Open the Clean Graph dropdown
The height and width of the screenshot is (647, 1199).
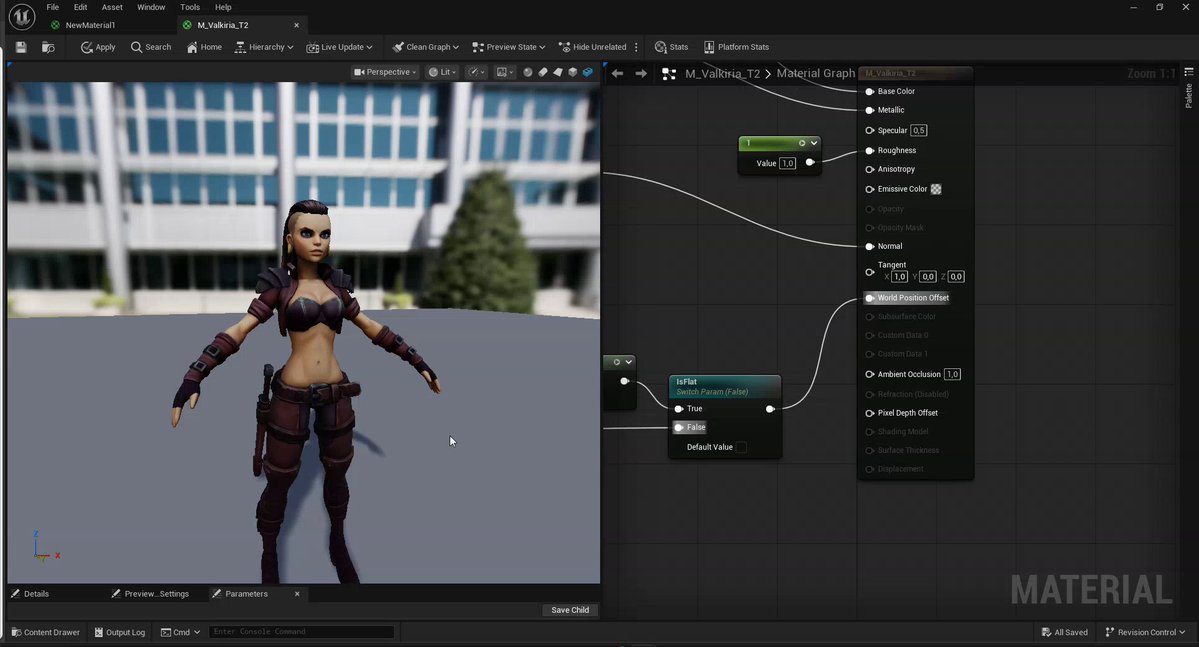(x=425, y=47)
